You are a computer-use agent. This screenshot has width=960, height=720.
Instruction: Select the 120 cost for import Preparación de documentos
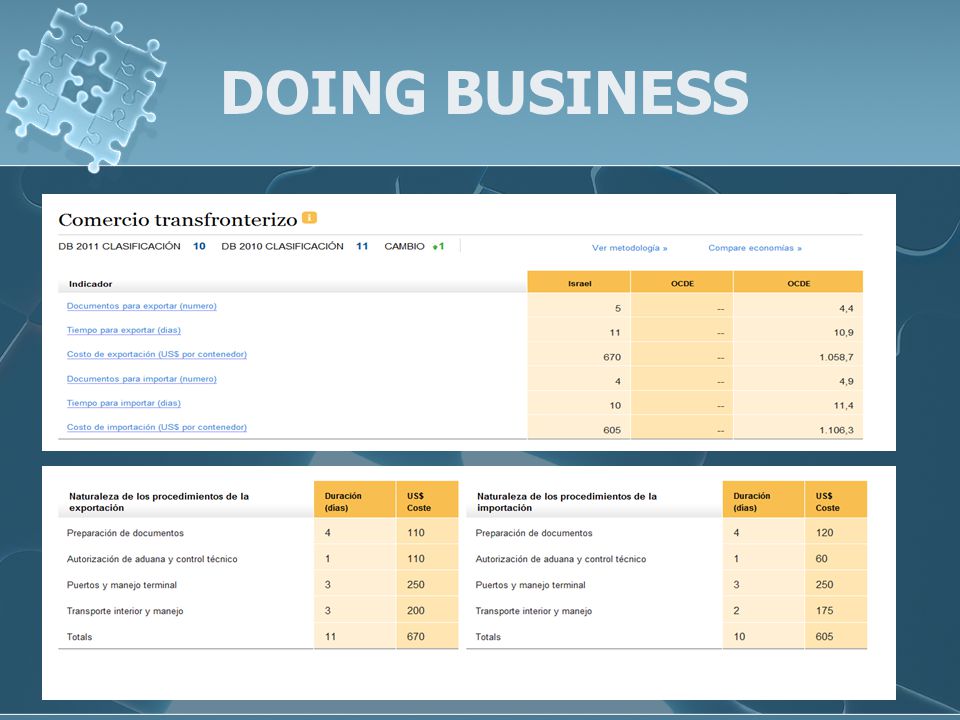825,533
